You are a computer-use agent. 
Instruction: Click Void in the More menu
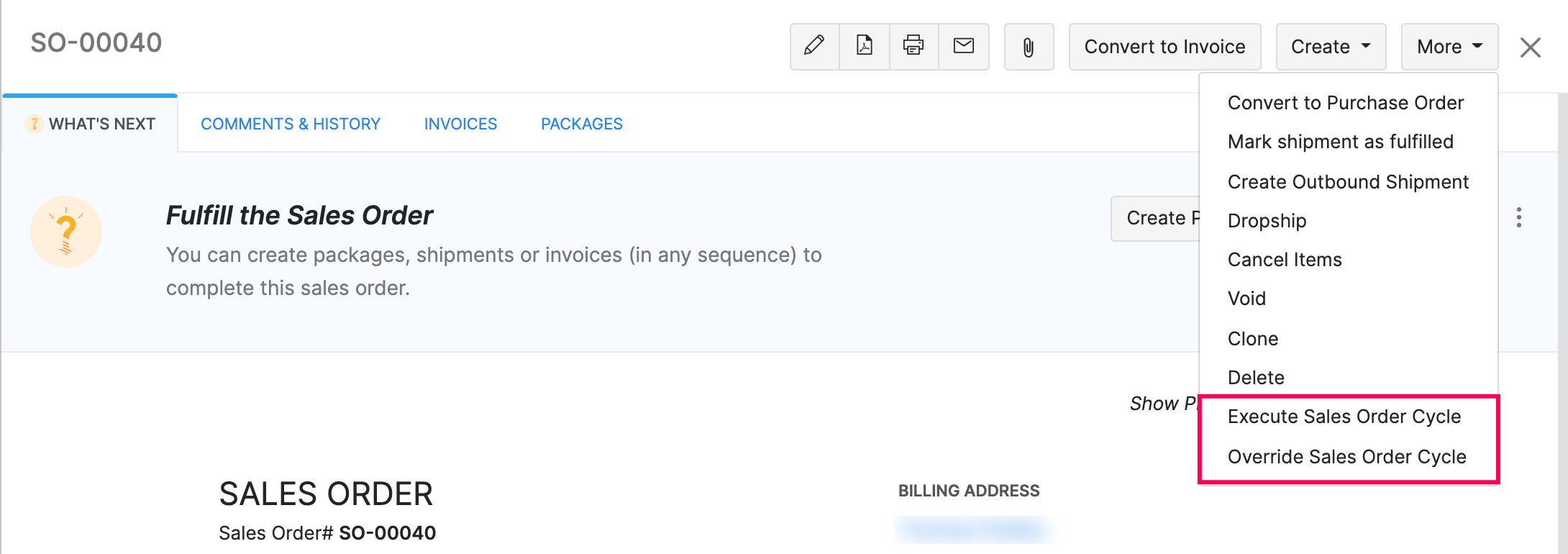tap(1246, 299)
